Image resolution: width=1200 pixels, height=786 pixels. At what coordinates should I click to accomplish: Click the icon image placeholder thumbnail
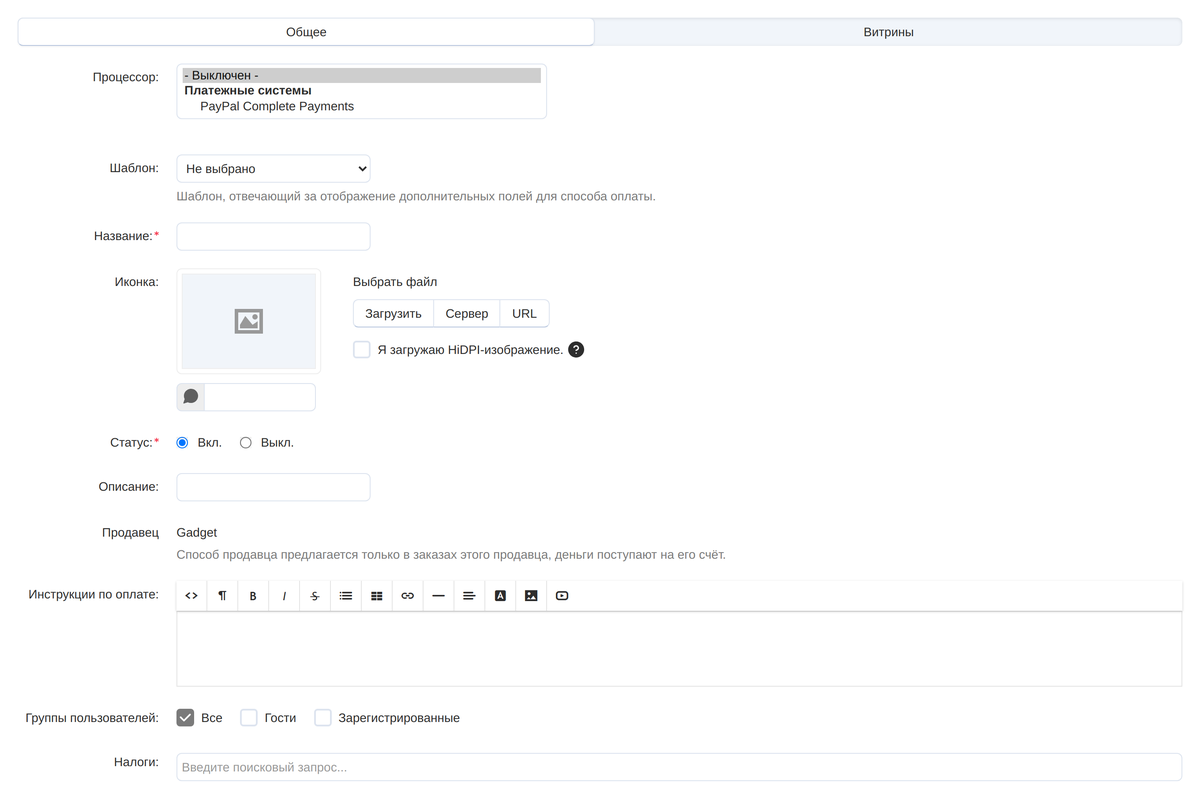point(249,321)
